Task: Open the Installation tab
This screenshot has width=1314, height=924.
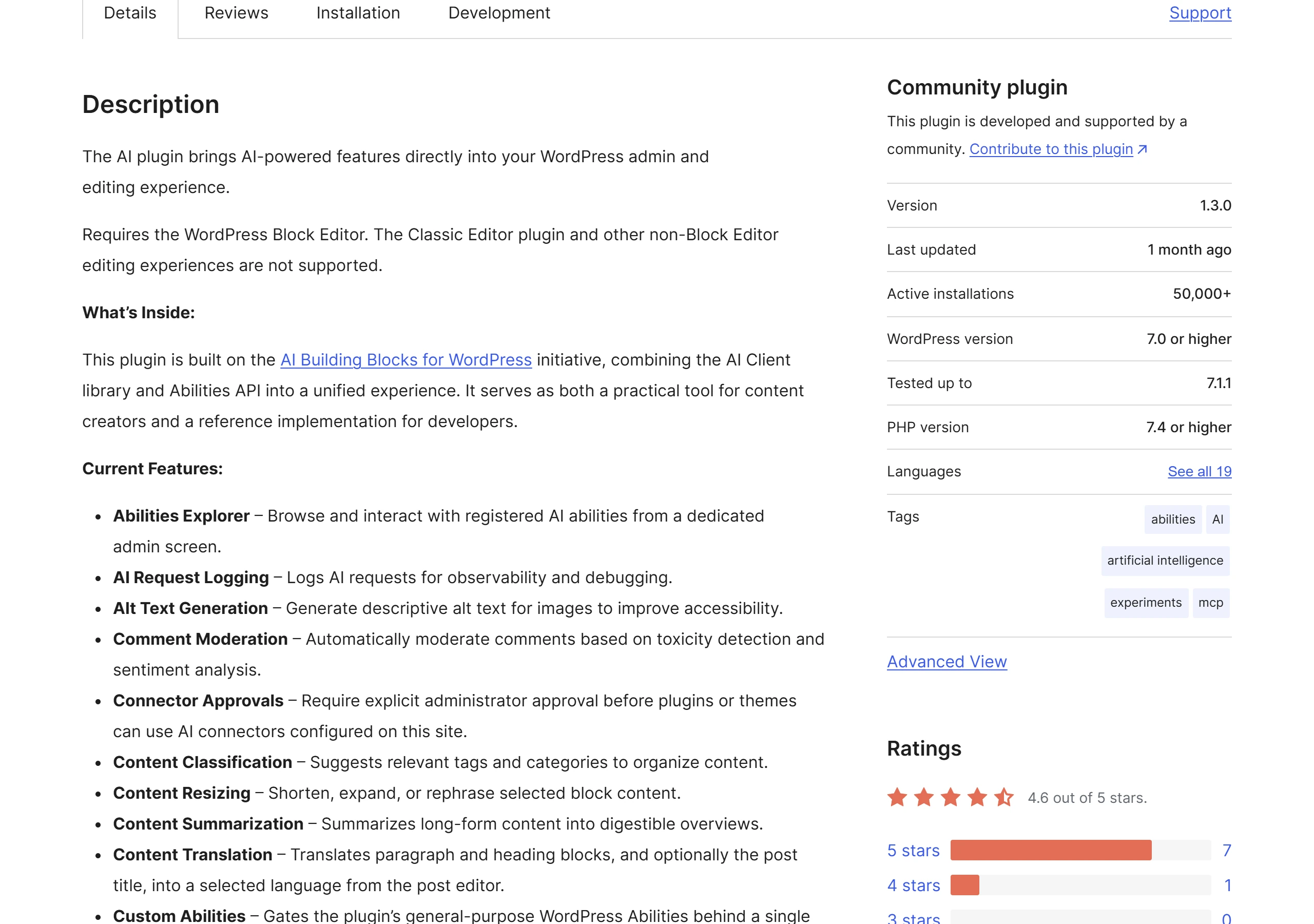Action: [358, 13]
